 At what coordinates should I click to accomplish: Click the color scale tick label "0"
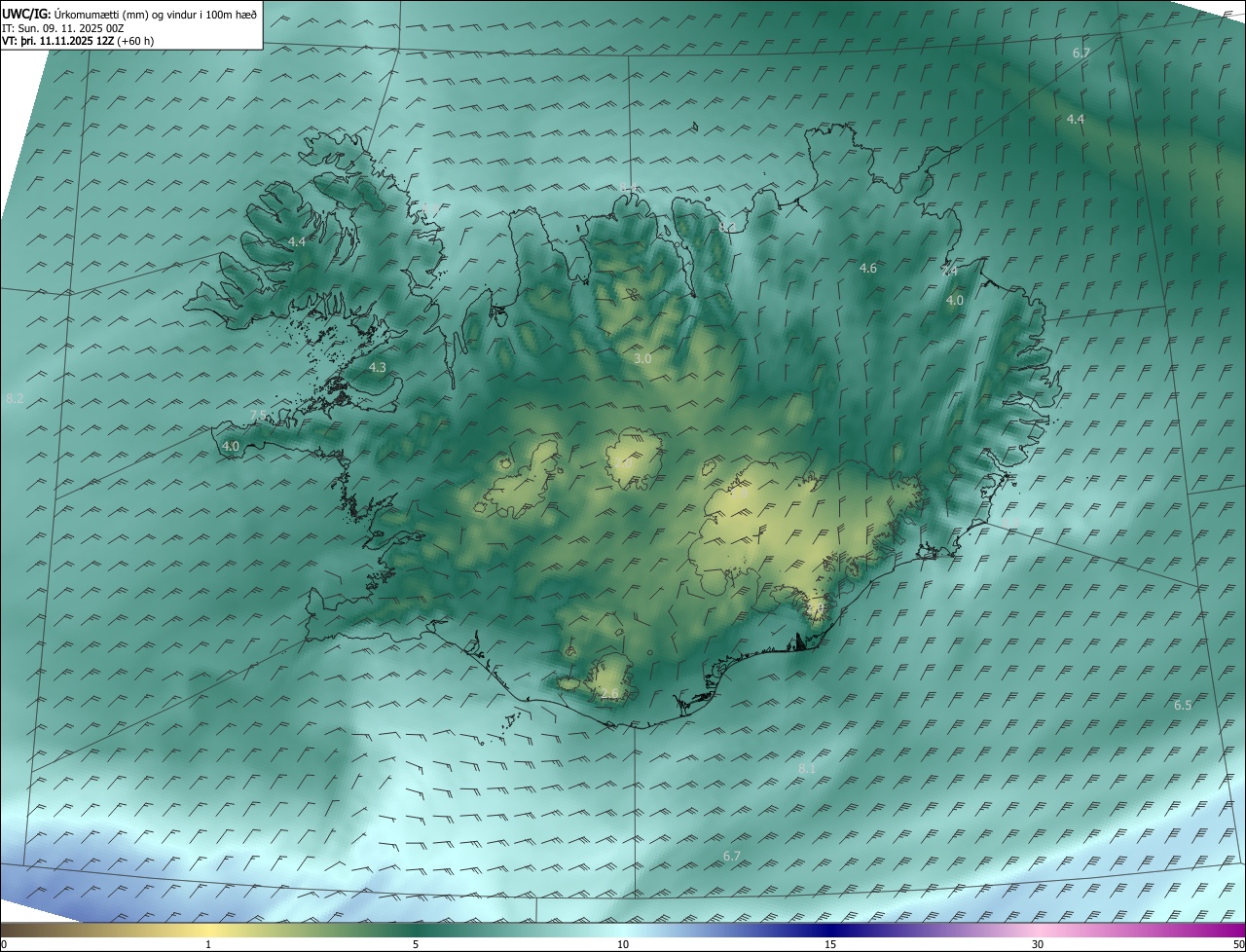[x=4, y=944]
